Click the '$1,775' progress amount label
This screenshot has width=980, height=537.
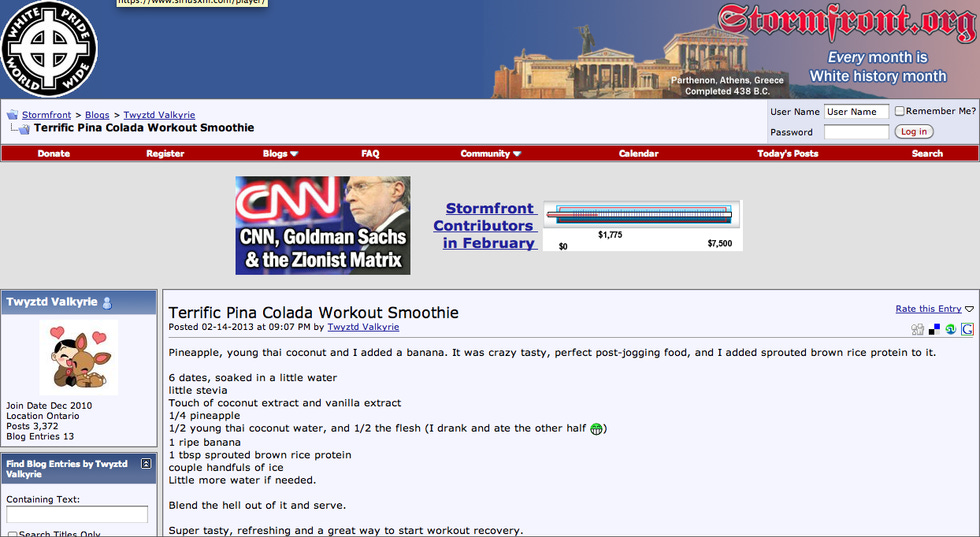click(610, 235)
